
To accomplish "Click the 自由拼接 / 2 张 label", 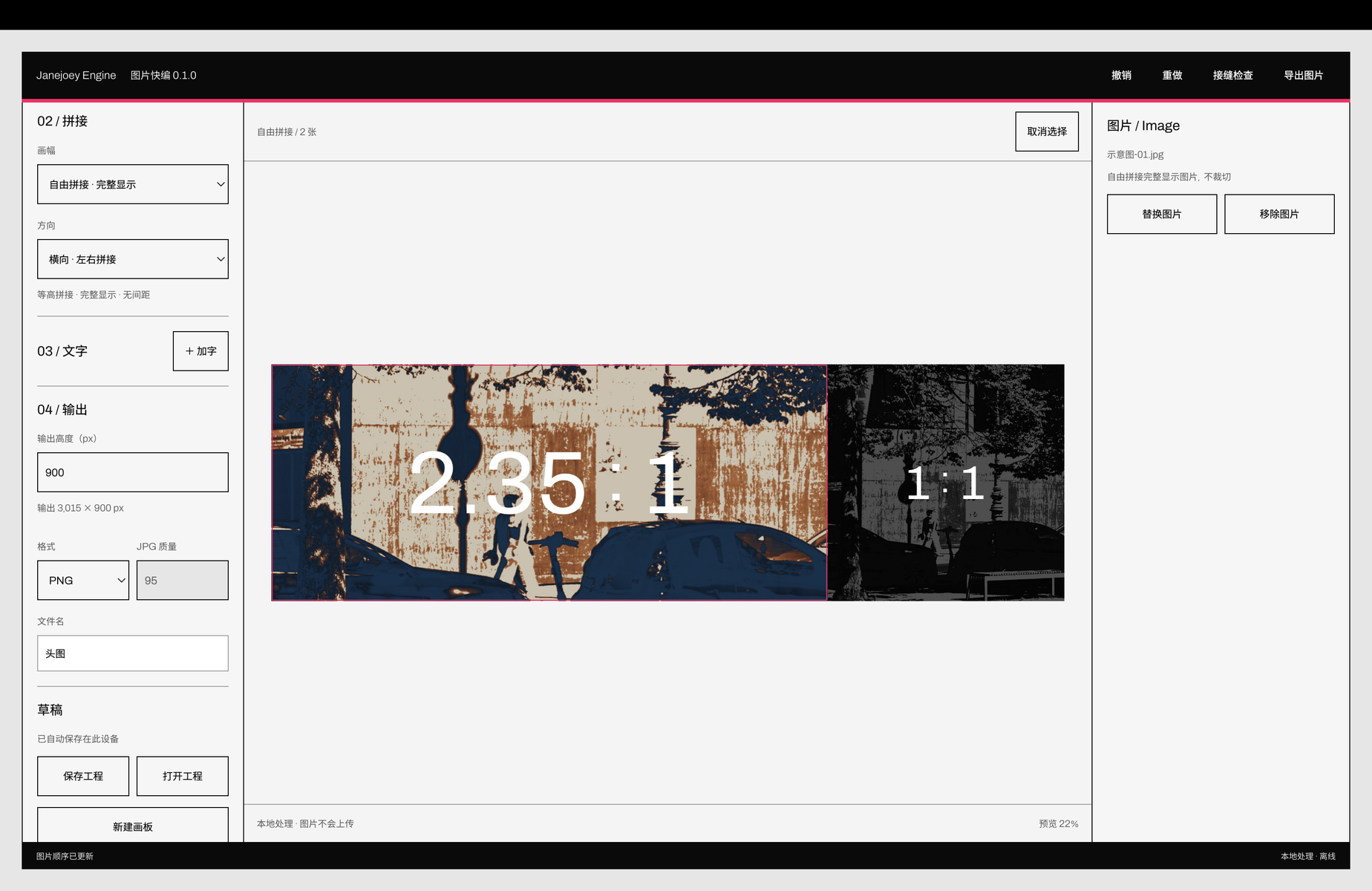I will click(x=287, y=131).
